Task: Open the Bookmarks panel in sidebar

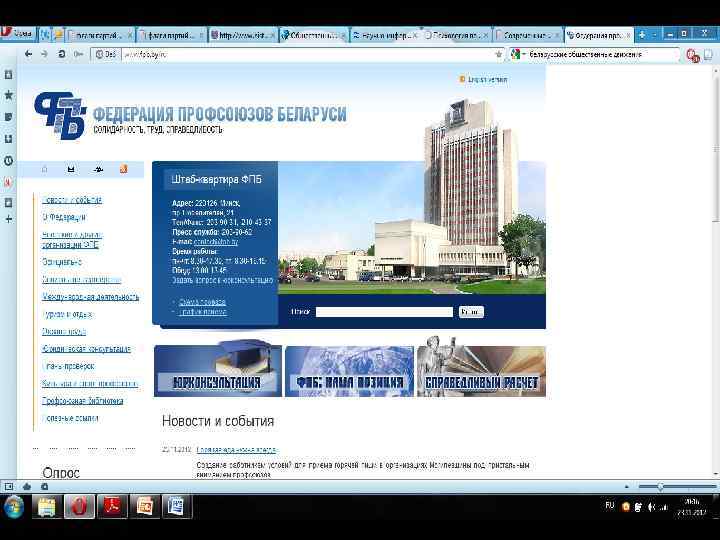Action: (8, 74)
